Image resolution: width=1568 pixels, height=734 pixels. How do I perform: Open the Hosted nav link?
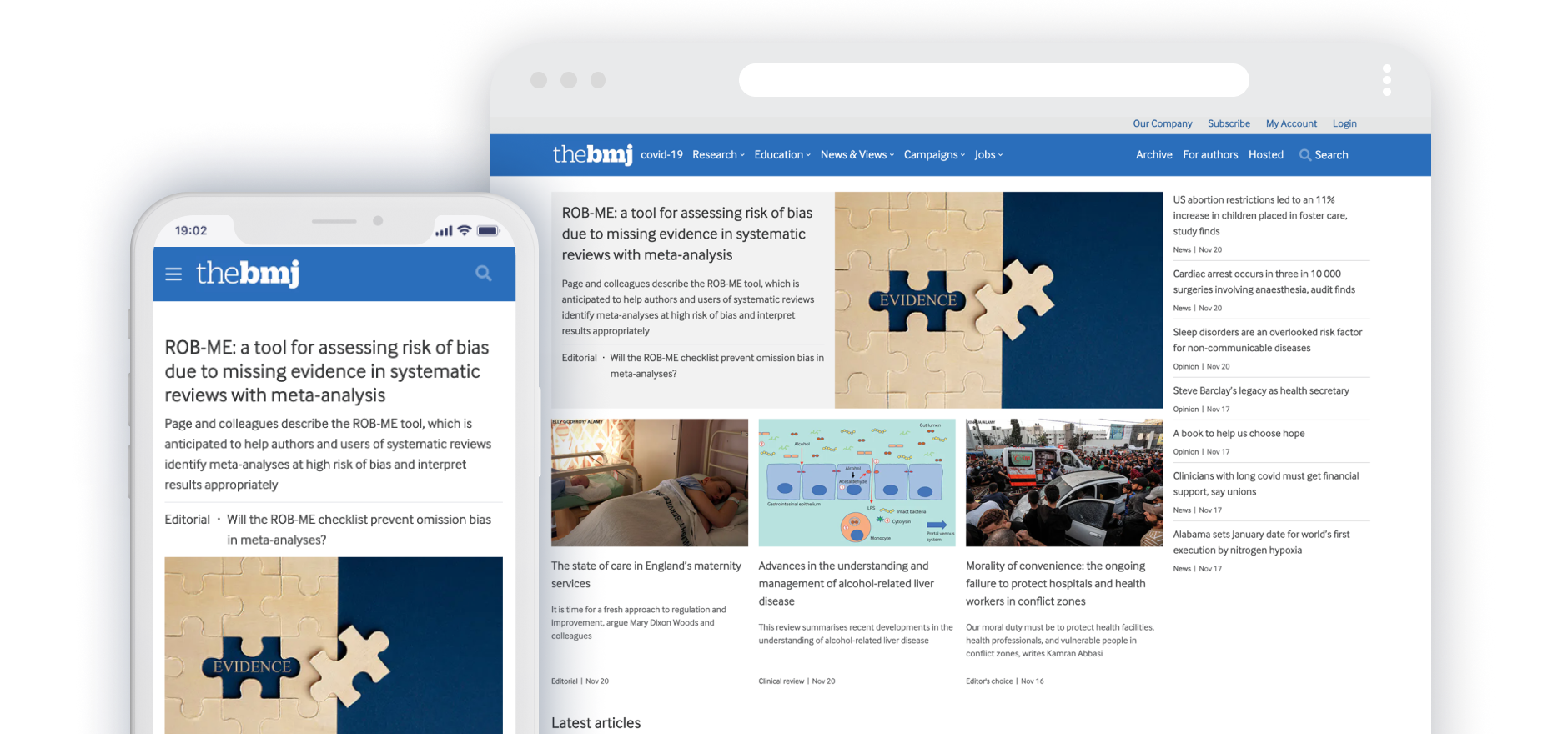click(1265, 155)
